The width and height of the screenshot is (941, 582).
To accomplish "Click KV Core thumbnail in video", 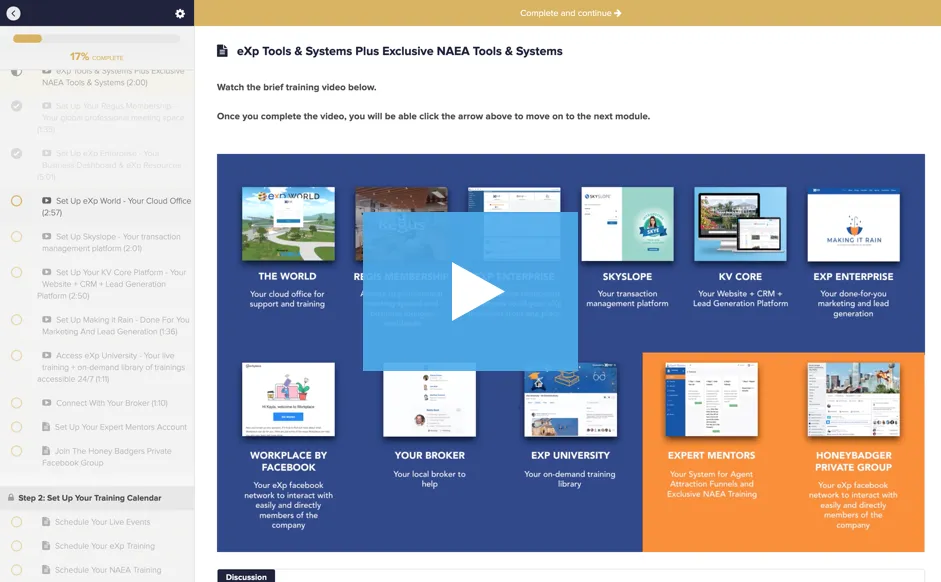I will click(740, 224).
